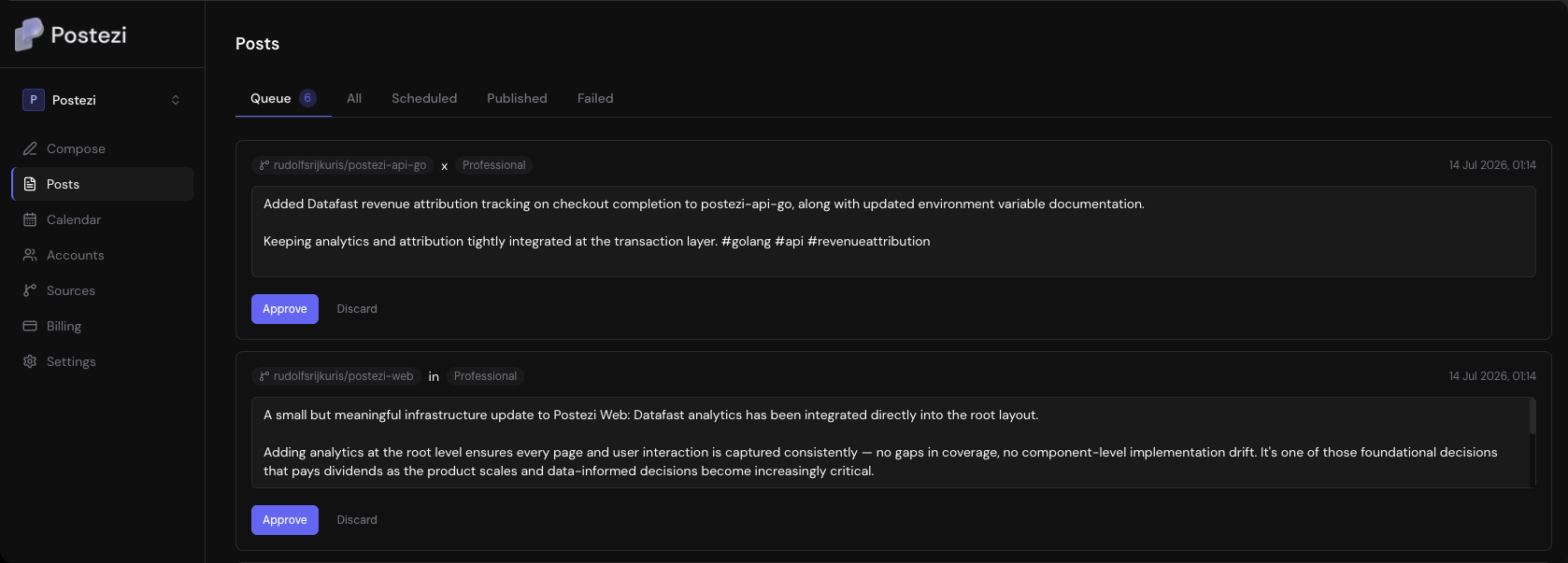Image resolution: width=1568 pixels, height=563 pixels.
Task: Open the Compose page
Action: (x=102, y=148)
